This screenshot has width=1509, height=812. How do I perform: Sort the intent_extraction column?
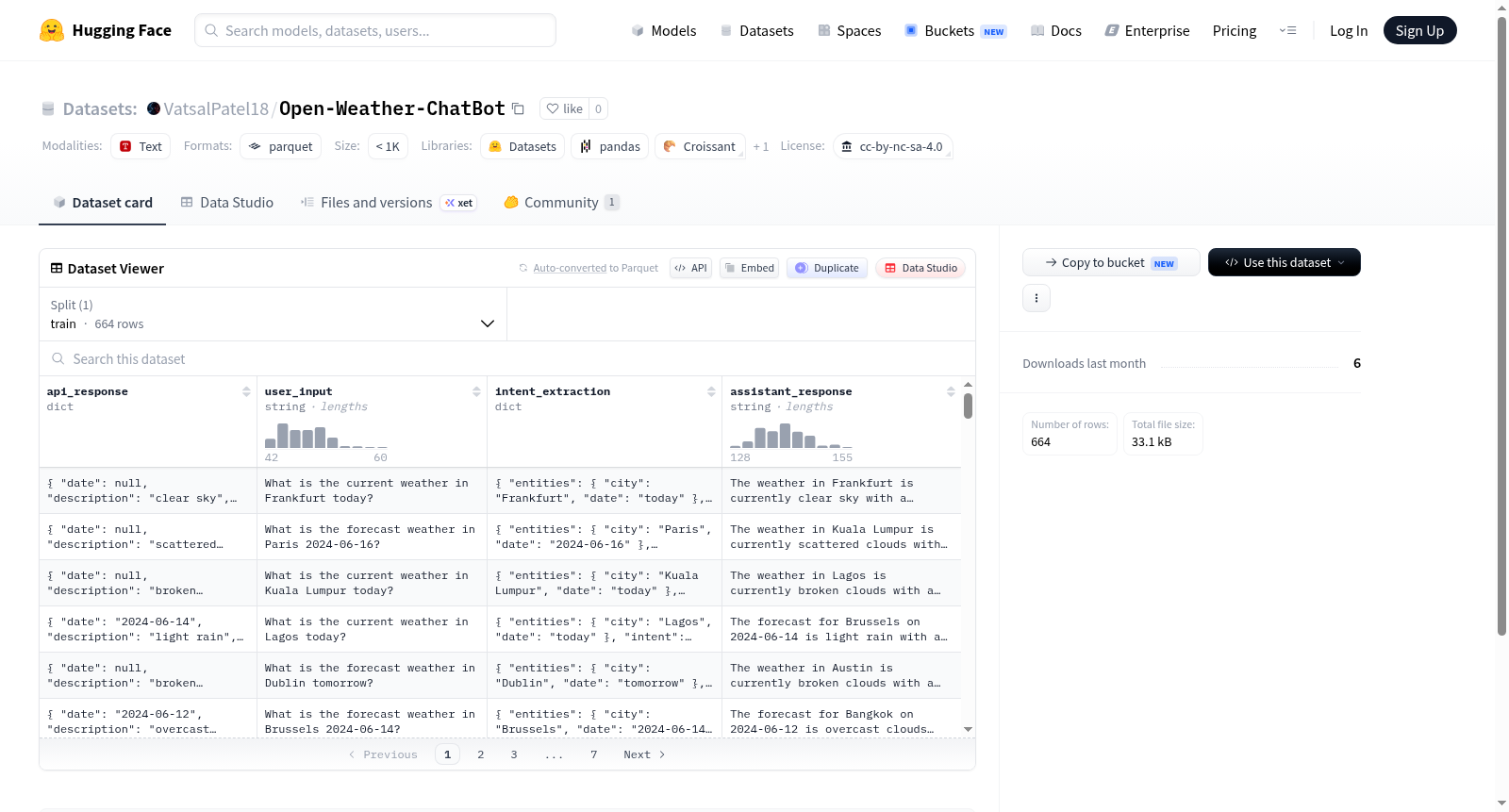(711, 391)
